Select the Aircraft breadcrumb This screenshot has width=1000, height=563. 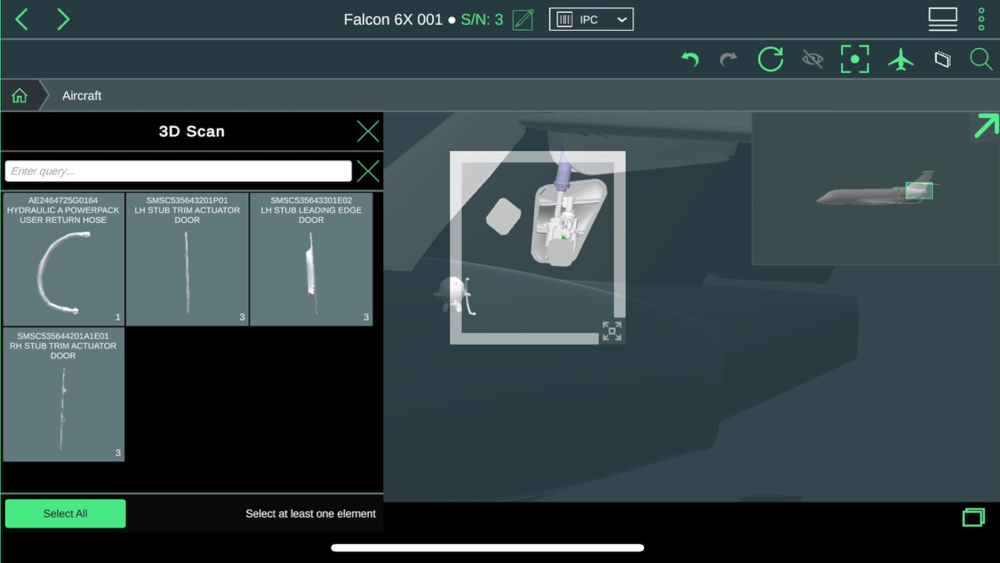click(82, 96)
